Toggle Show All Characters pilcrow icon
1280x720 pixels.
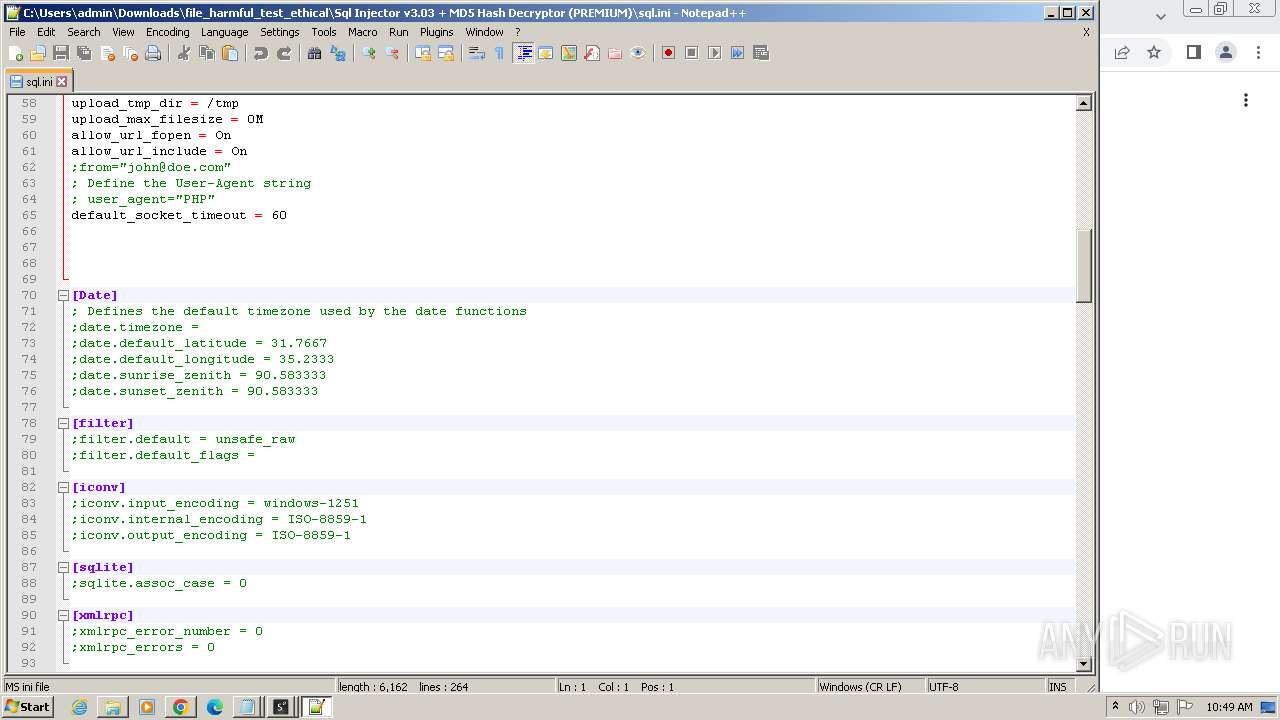tap(500, 53)
